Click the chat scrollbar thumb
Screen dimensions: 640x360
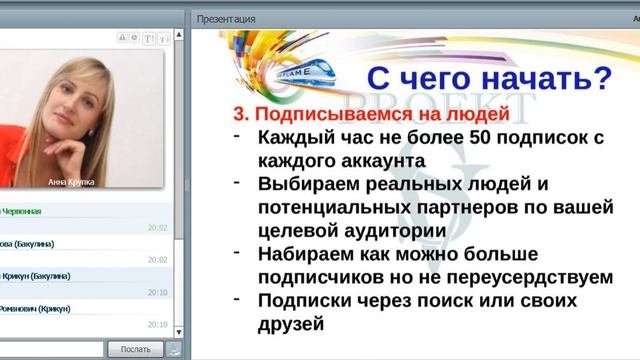(x=179, y=140)
